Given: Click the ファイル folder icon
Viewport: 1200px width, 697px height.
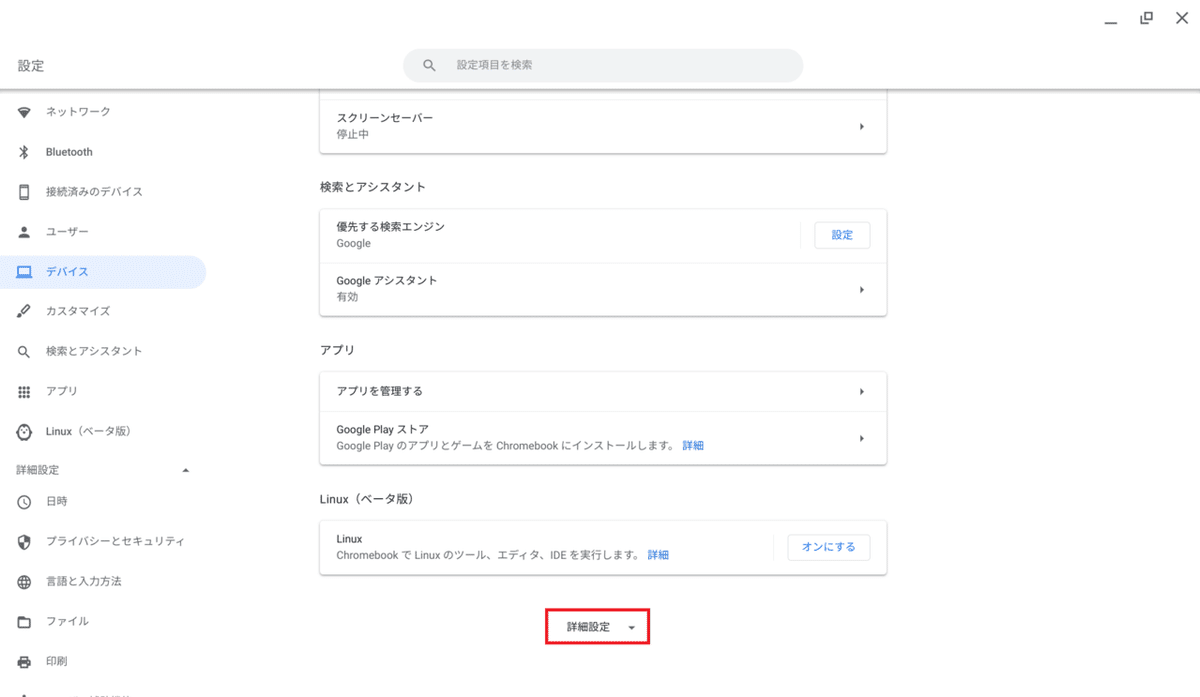Looking at the screenshot, I should pos(24,621).
